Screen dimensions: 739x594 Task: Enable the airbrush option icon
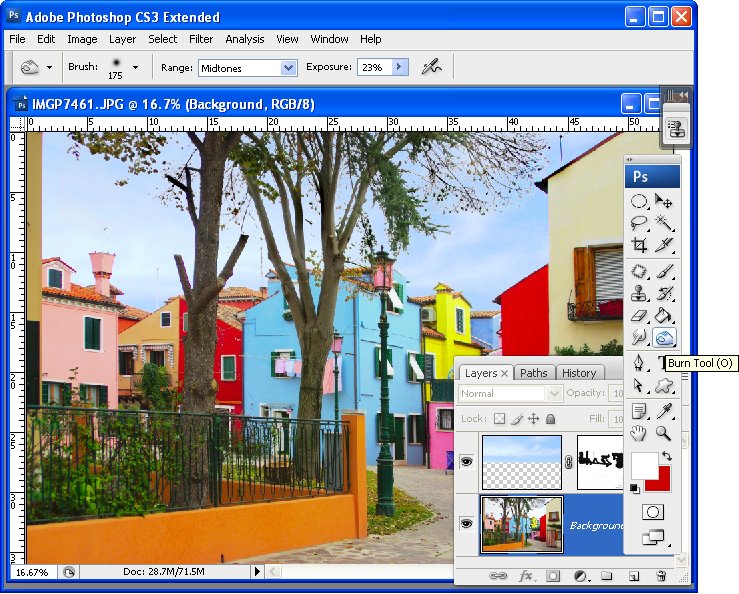click(x=431, y=67)
